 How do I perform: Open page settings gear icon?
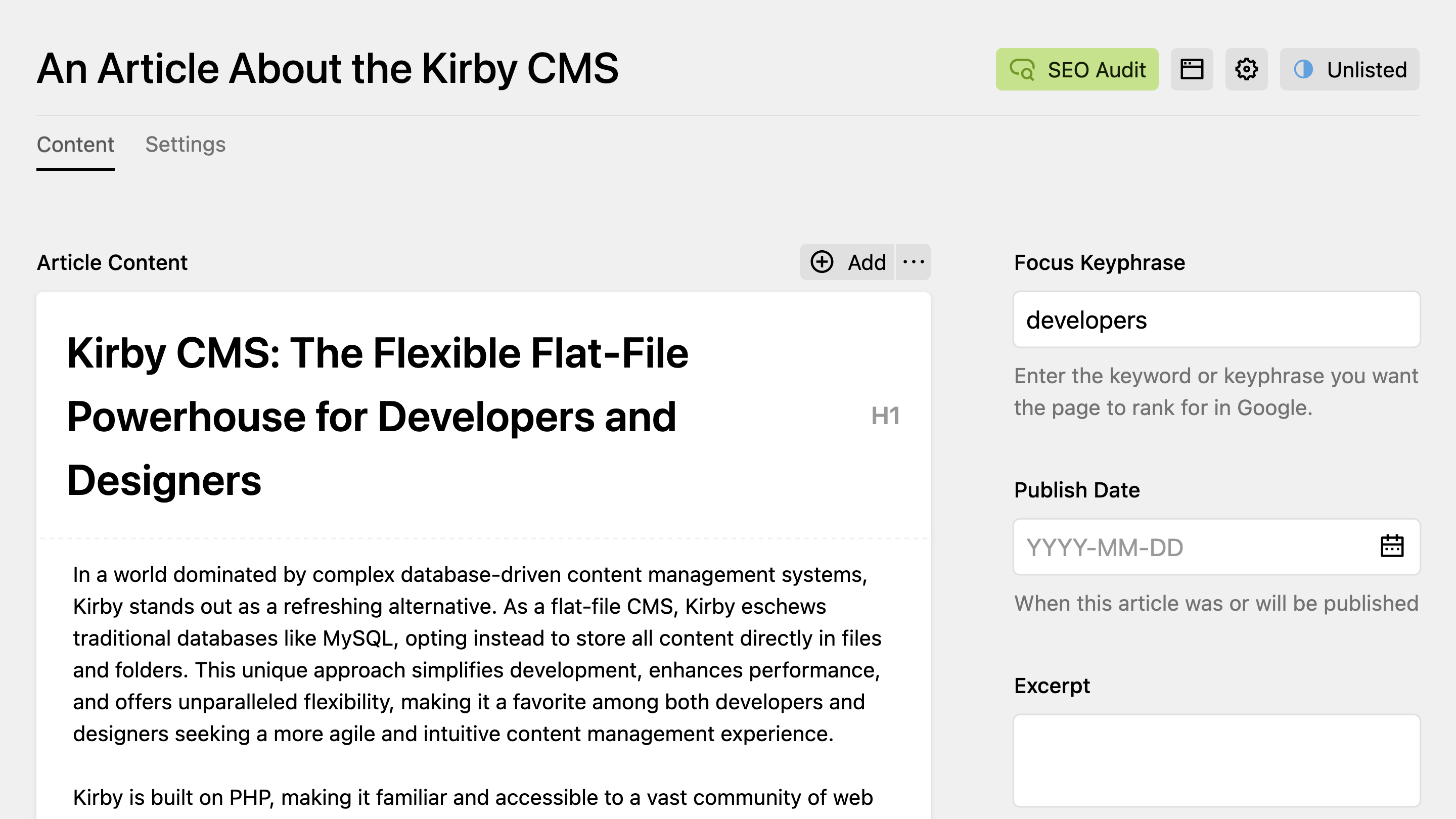(1246, 69)
